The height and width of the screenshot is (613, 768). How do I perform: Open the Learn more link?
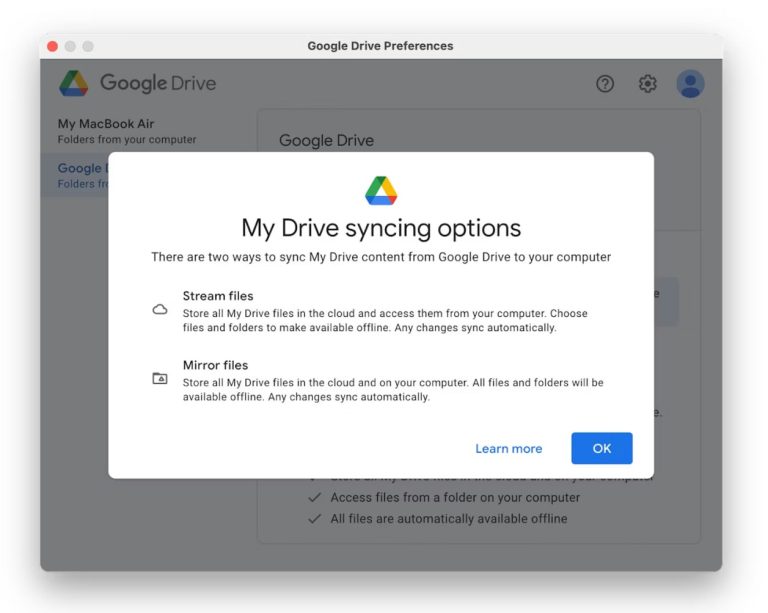[x=508, y=449]
